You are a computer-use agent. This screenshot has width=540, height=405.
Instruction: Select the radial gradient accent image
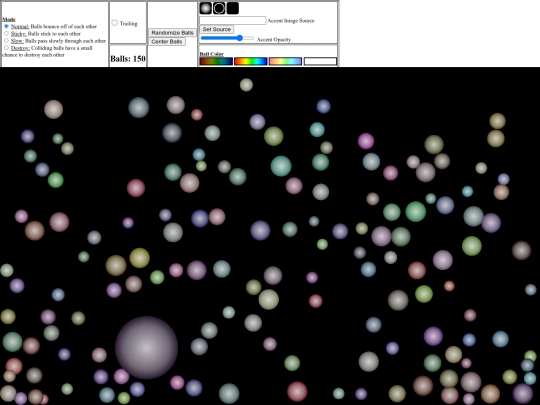206,8
